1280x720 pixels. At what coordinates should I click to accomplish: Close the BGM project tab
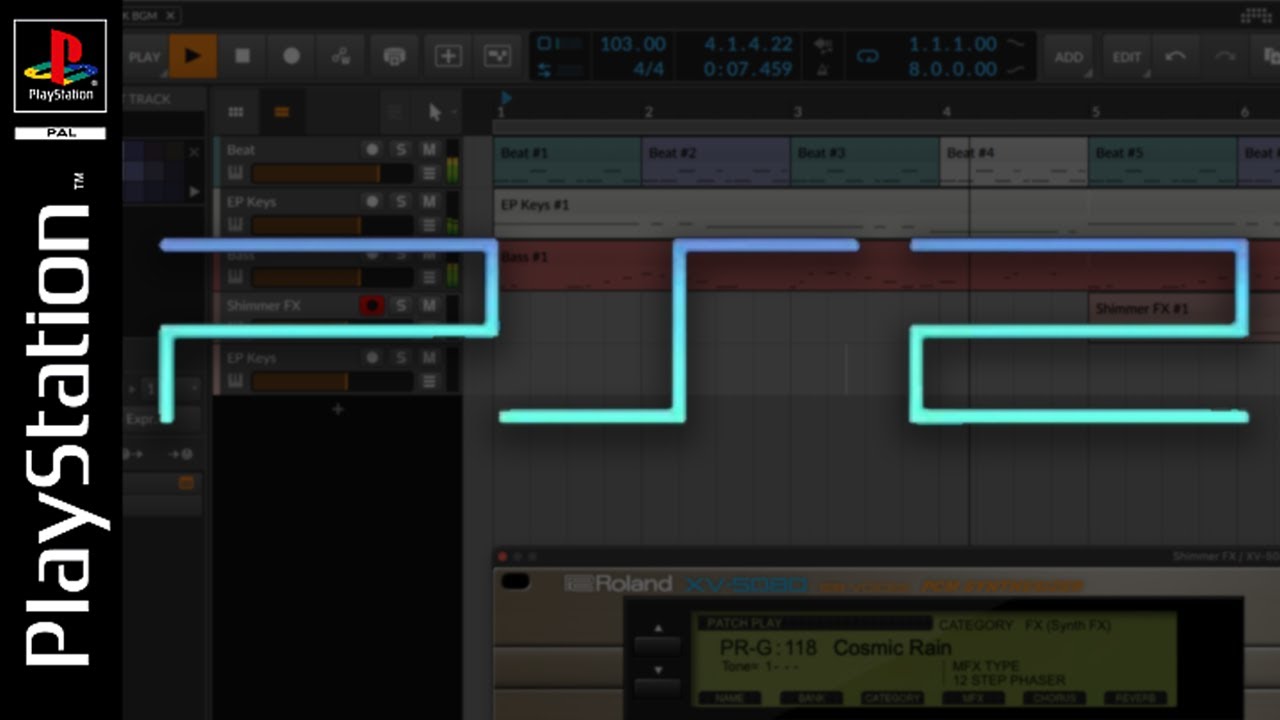tap(171, 15)
